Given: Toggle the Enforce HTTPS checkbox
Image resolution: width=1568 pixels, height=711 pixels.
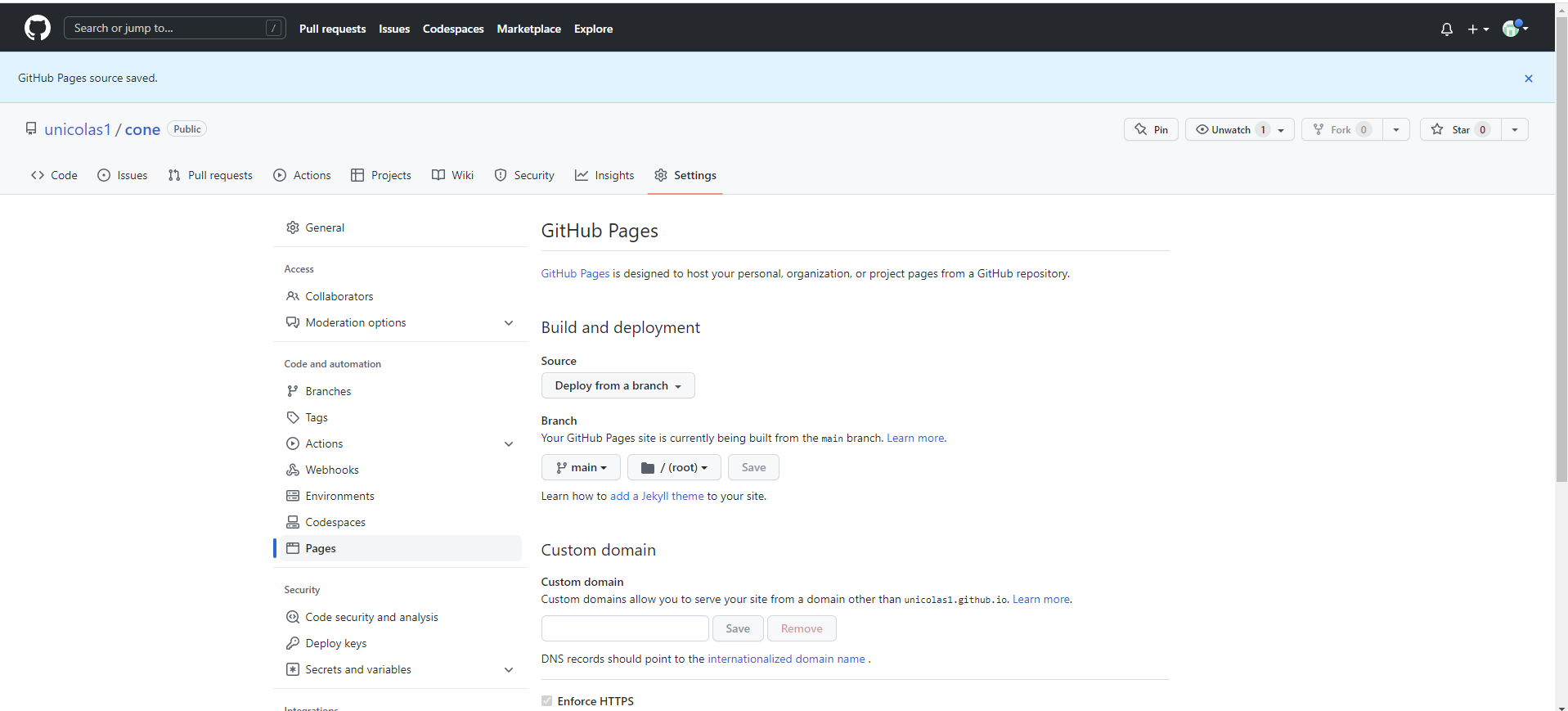Looking at the screenshot, I should (546, 701).
